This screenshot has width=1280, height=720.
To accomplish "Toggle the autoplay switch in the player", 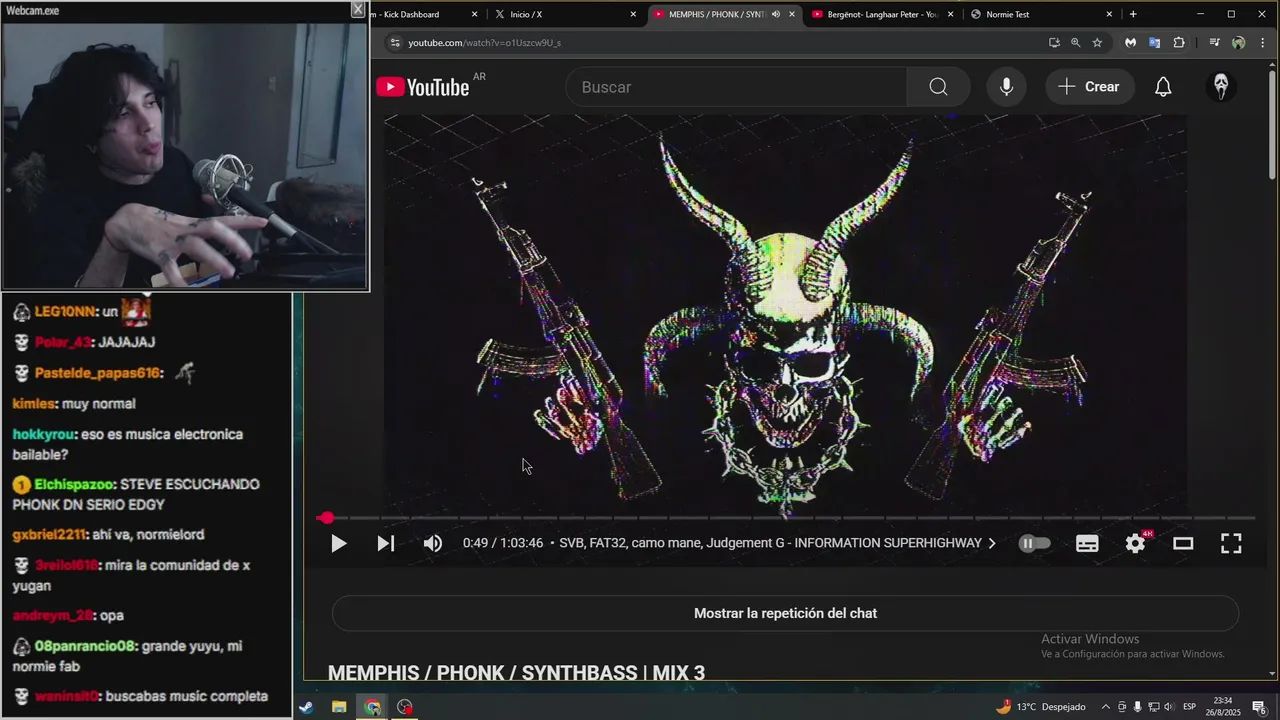I will pos(1034,543).
